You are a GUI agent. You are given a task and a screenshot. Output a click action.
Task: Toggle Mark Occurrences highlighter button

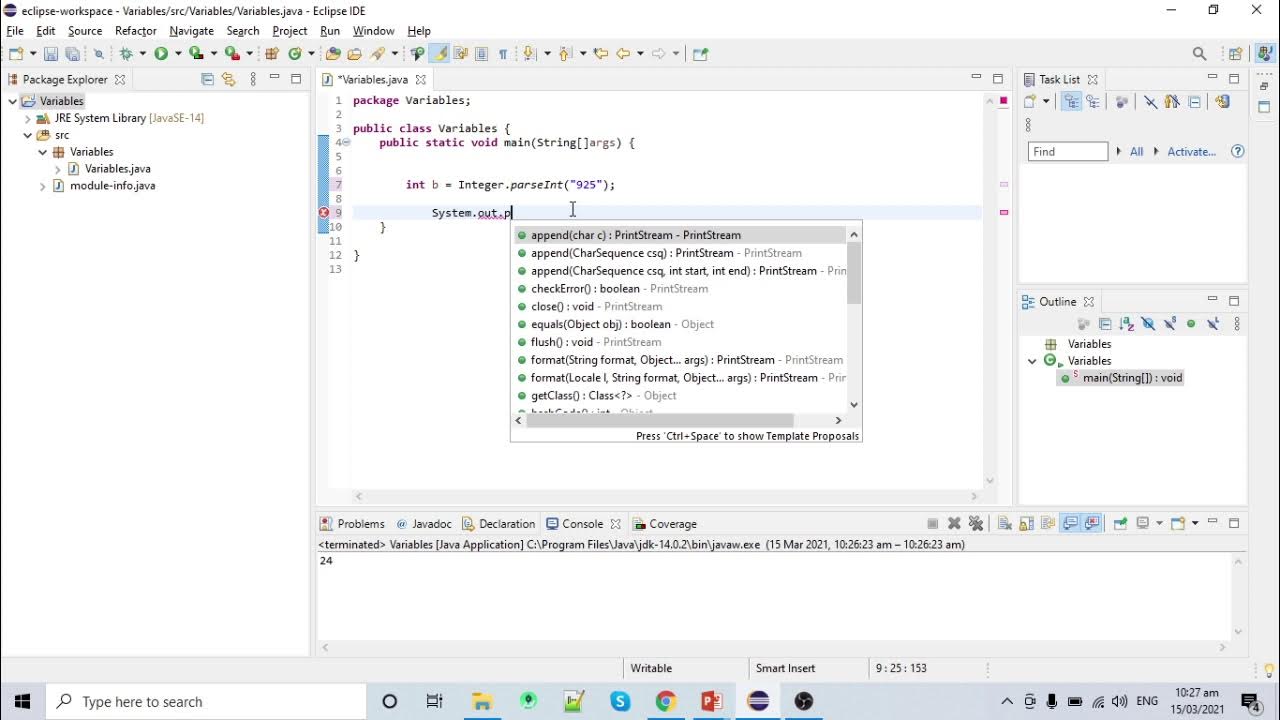tap(438, 54)
